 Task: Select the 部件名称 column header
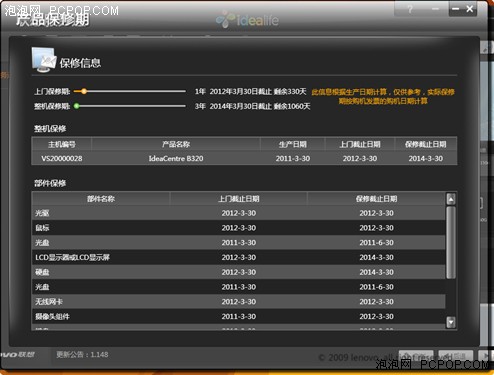[x=101, y=199]
